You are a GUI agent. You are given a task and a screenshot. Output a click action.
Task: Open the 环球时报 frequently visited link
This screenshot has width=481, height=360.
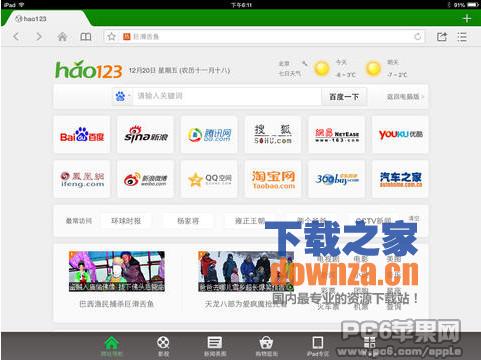pyautogui.click(x=126, y=221)
